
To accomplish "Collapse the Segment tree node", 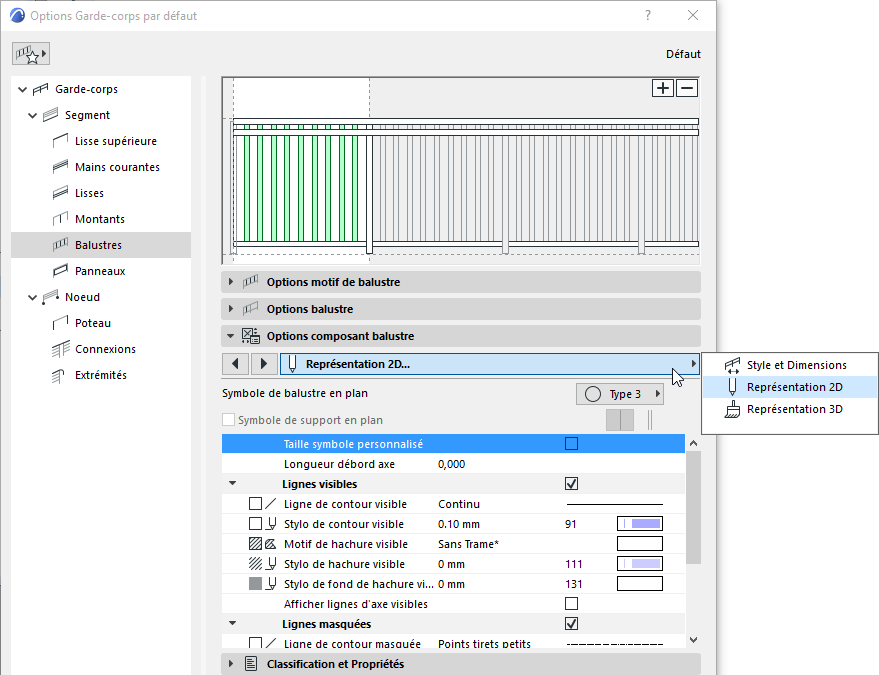I will [33, 115].
